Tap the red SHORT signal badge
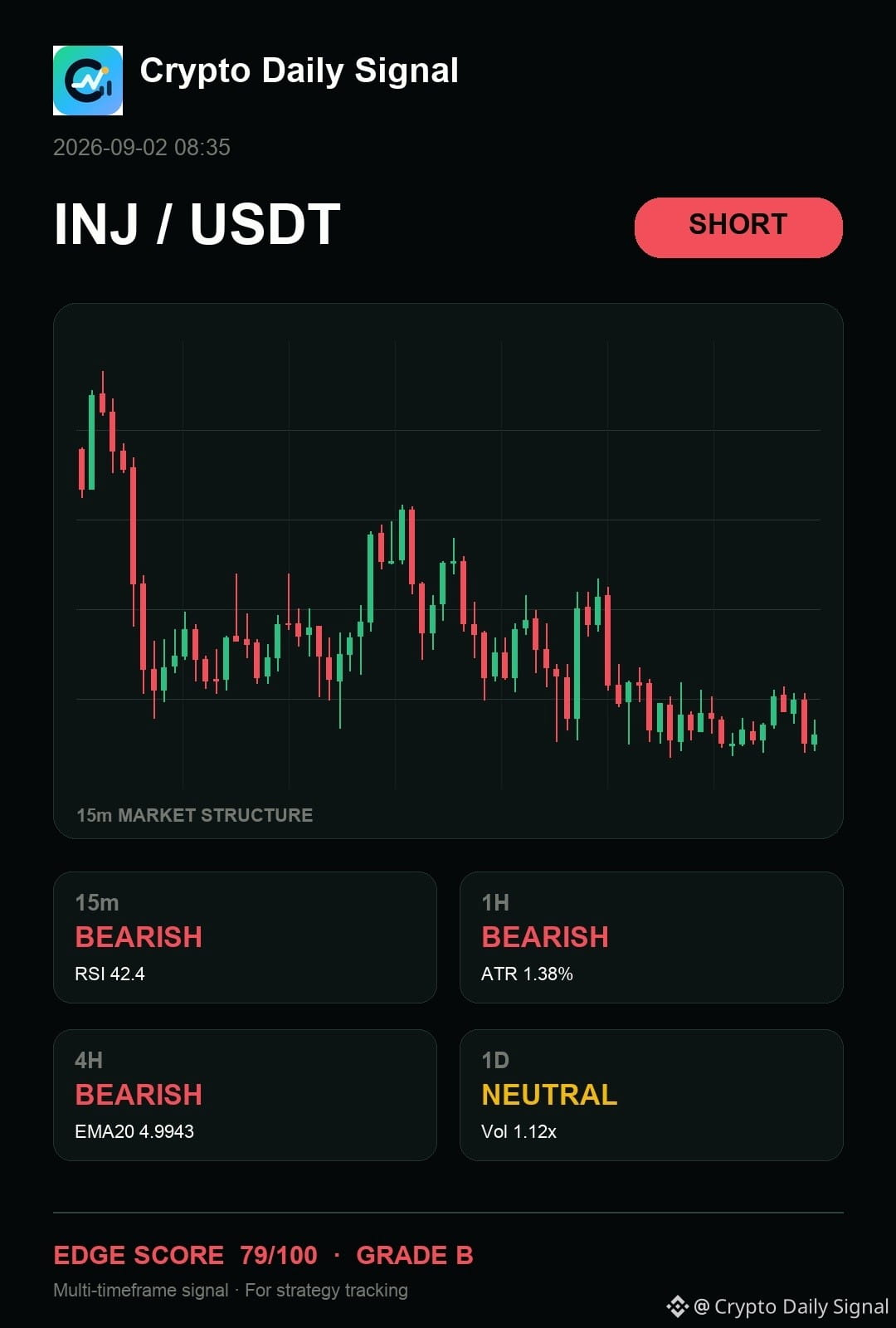The width and height of the screenshot is (896, 1328). click(x=738, y=227)
